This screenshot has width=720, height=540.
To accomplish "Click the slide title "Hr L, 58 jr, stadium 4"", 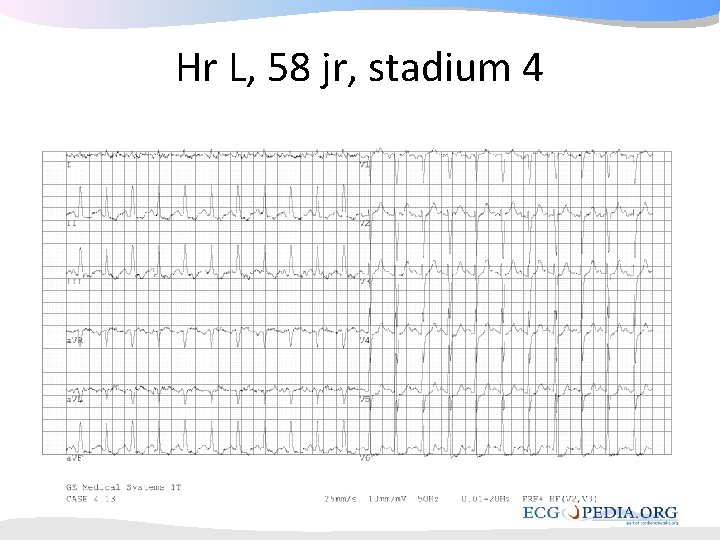I will (x=360, y=68).
